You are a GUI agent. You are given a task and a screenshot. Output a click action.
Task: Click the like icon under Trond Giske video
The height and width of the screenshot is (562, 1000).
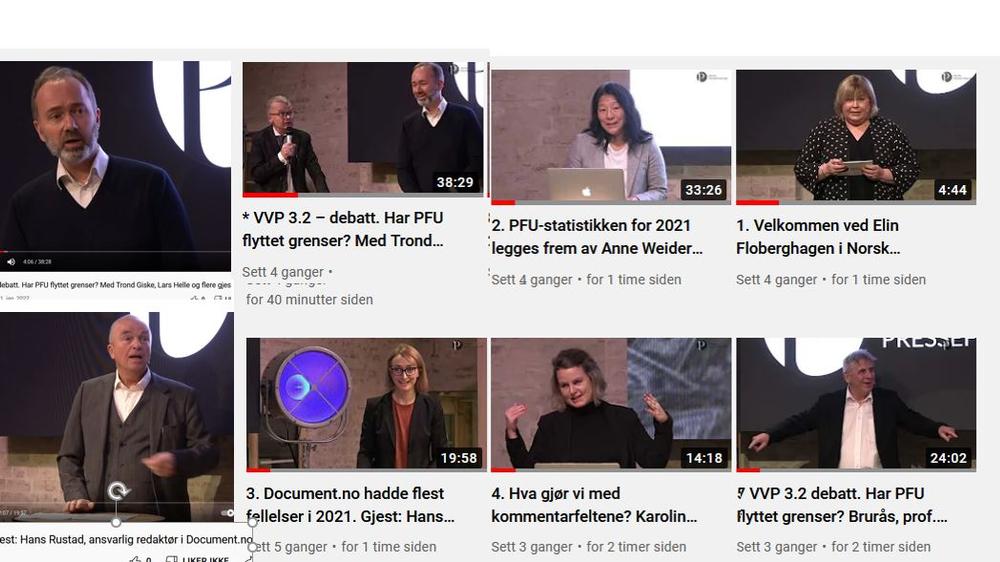(x=195, y=299)
